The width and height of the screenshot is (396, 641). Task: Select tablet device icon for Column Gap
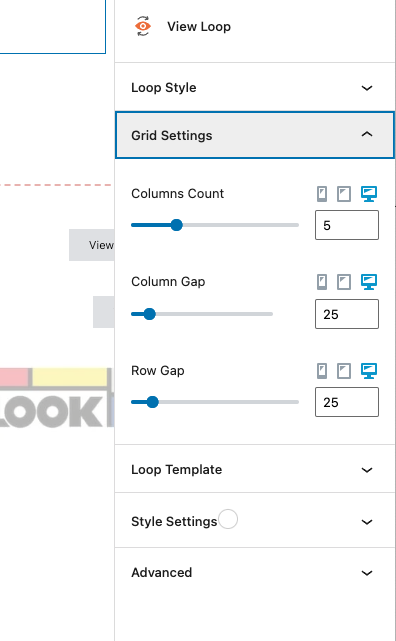[344, 282]
